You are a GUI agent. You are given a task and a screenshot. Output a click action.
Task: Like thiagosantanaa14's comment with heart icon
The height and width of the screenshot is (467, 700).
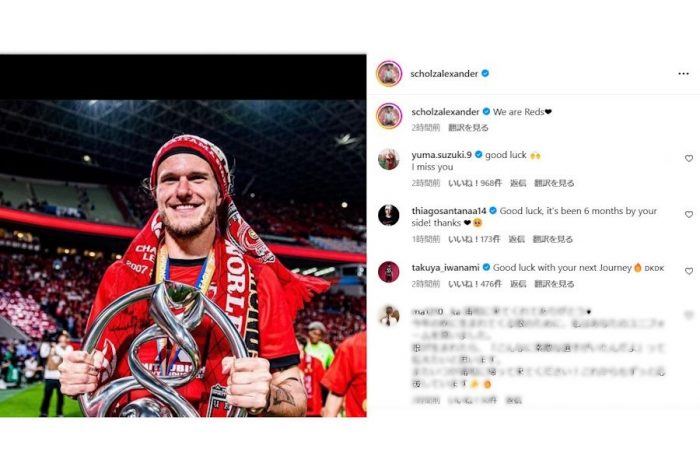point(689,215)
